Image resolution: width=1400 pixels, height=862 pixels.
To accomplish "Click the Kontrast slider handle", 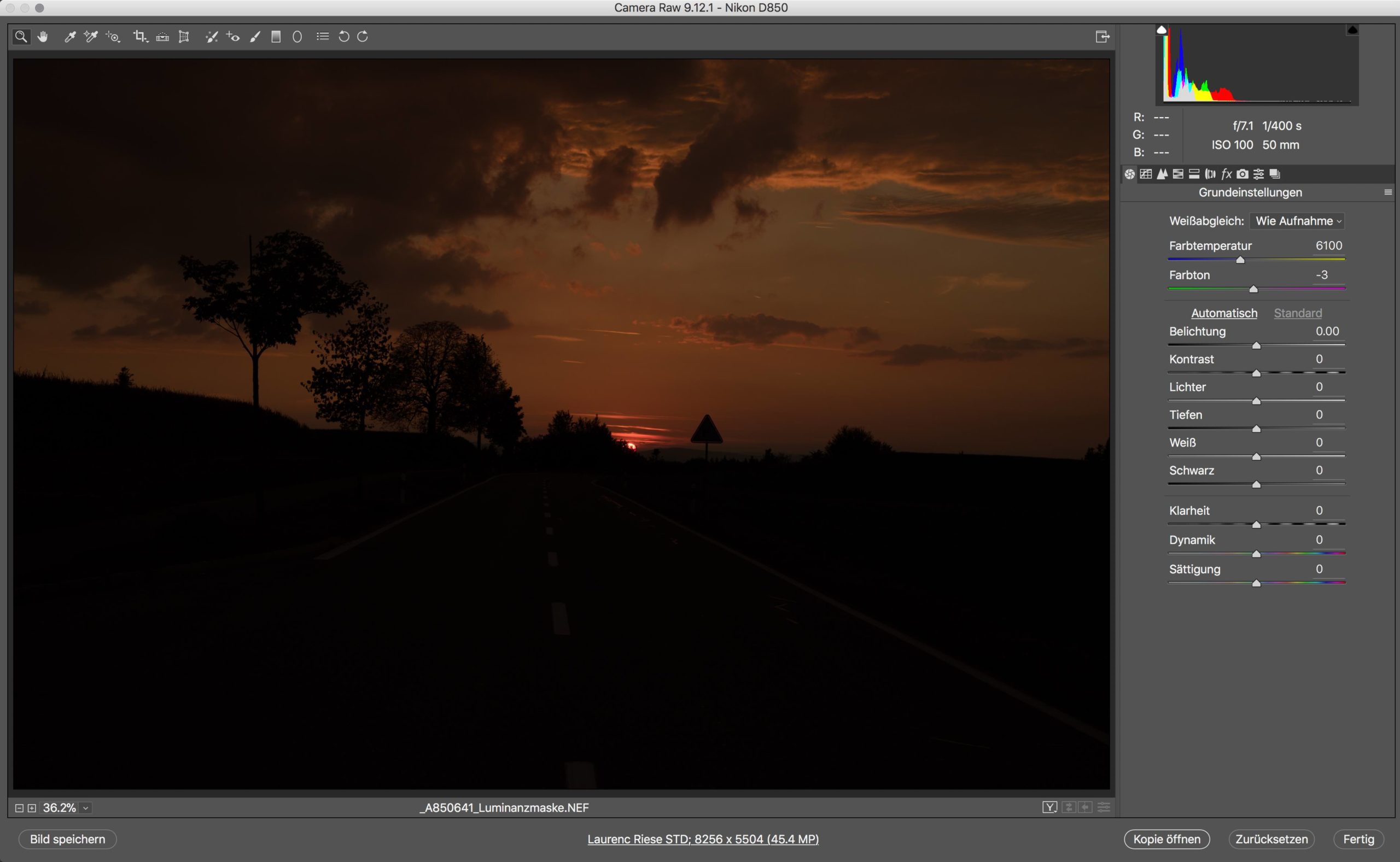I will point(1256,373).
